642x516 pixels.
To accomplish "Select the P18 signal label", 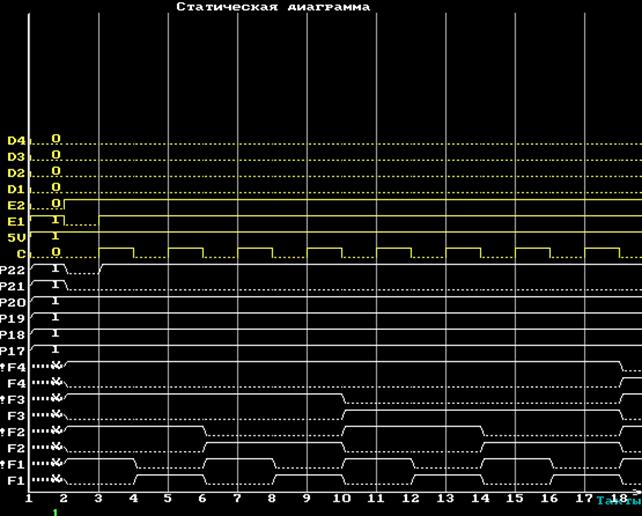I will tap(12, 335).
